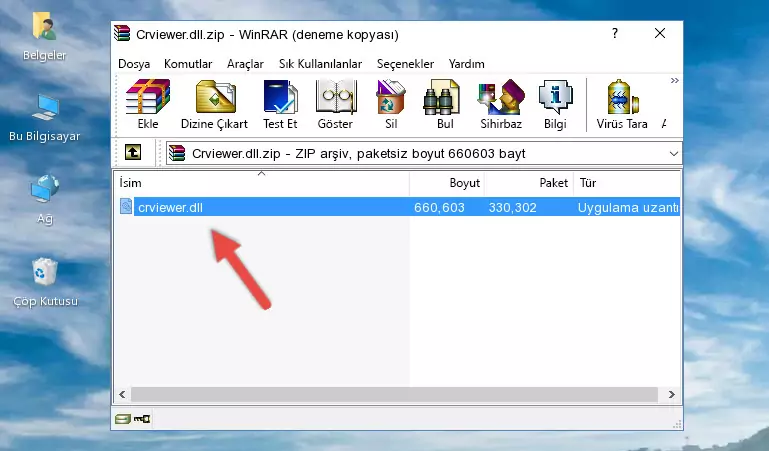Click the 330,302 packed size value
Screen dimensions: 769x451
(512, 207)
